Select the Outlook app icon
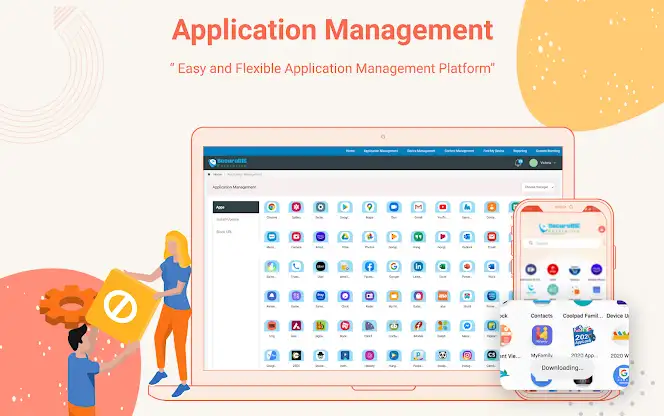Image resolution: width=664 pixels, height=416 pixels. 467,237
